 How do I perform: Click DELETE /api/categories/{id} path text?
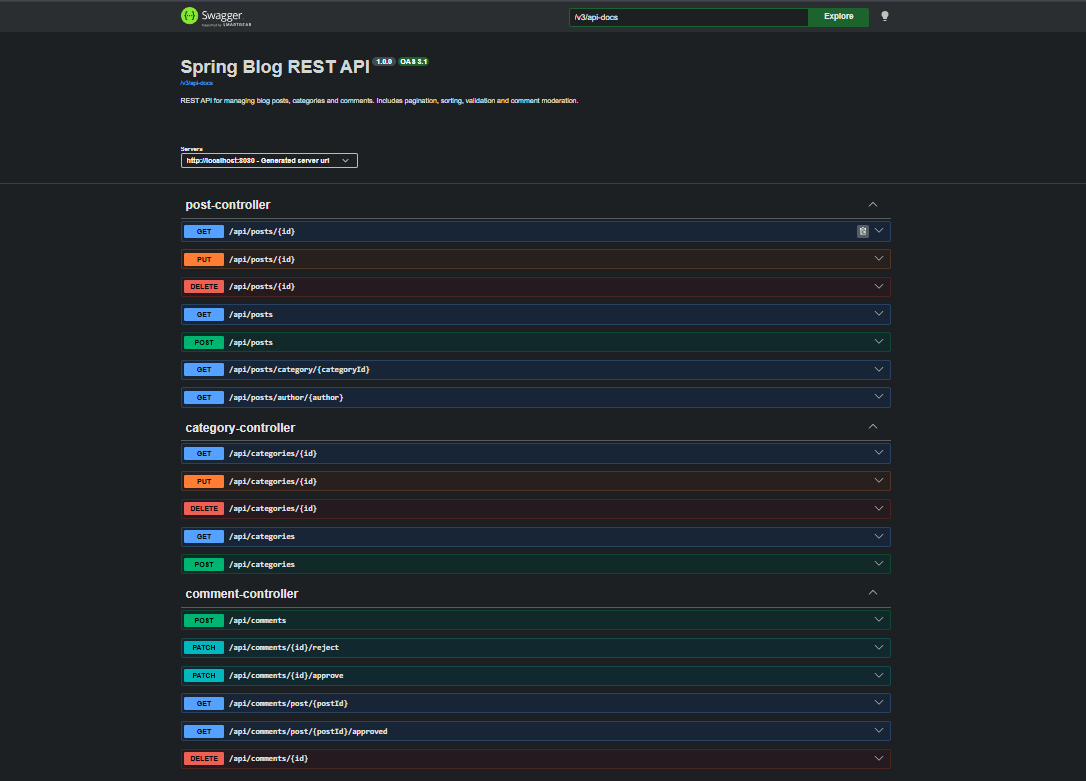coord(273,509)
